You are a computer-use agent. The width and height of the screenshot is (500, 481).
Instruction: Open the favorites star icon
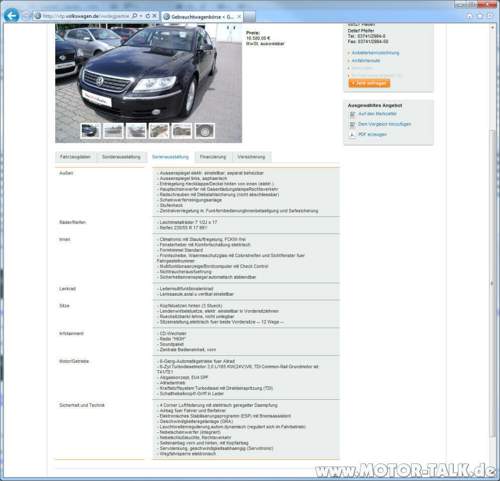(x=480, y=16)
